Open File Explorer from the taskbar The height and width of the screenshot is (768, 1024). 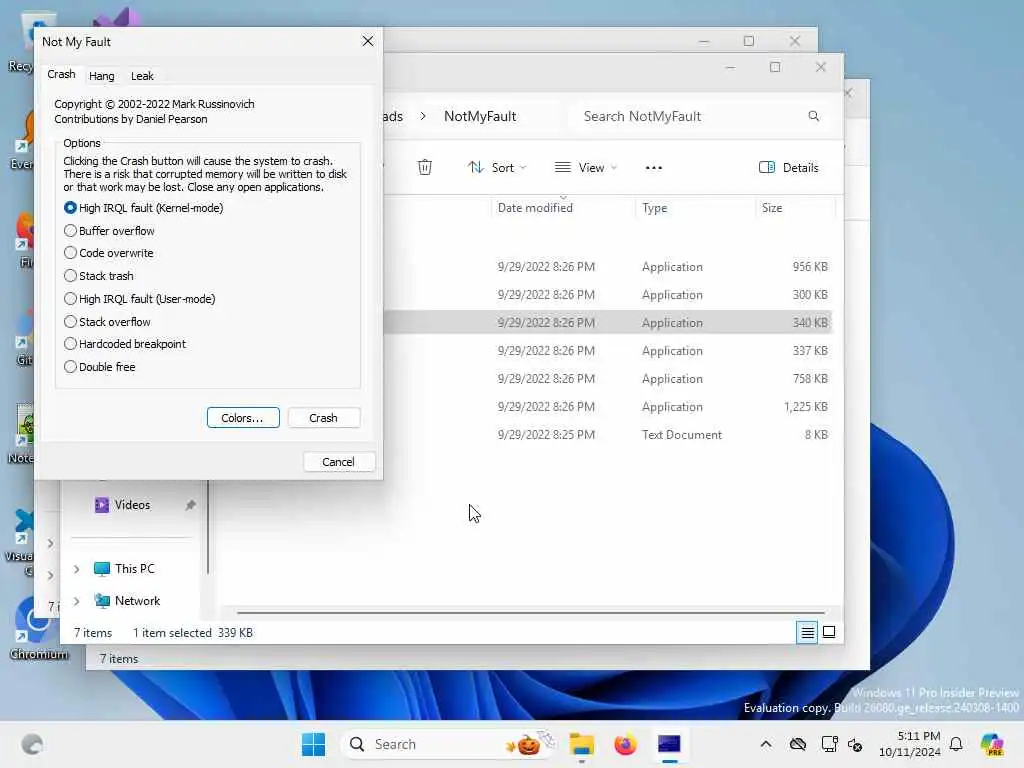[581, 744]
